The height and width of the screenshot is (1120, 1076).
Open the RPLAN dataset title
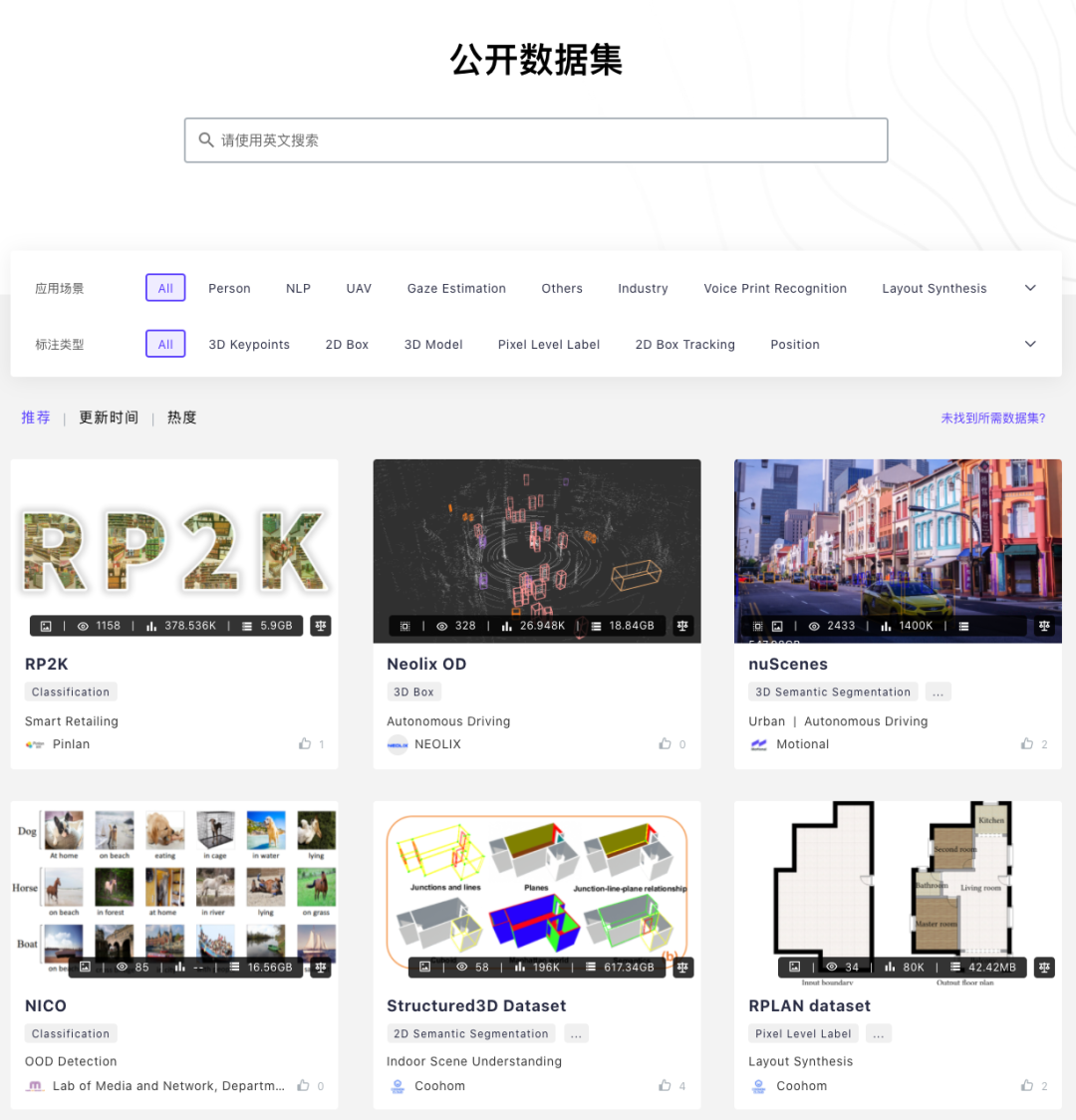tap(809, 1005)
